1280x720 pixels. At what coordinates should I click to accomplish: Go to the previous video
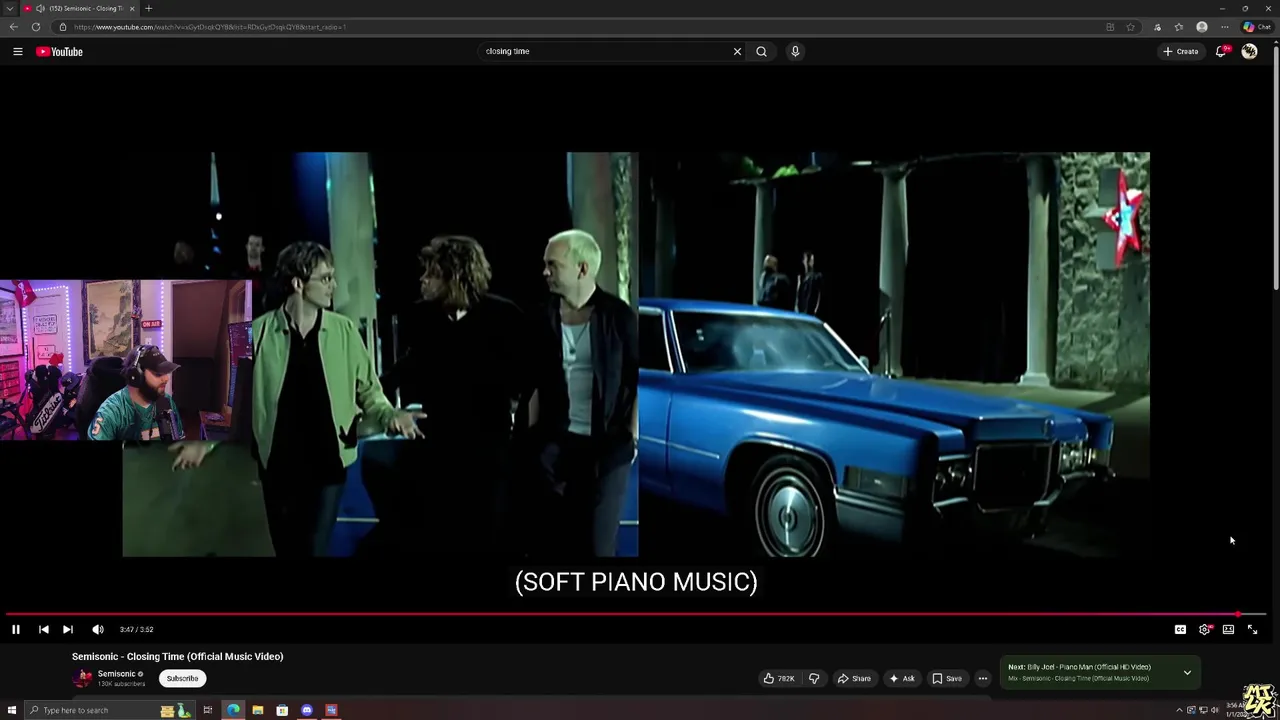click(43, 629)
